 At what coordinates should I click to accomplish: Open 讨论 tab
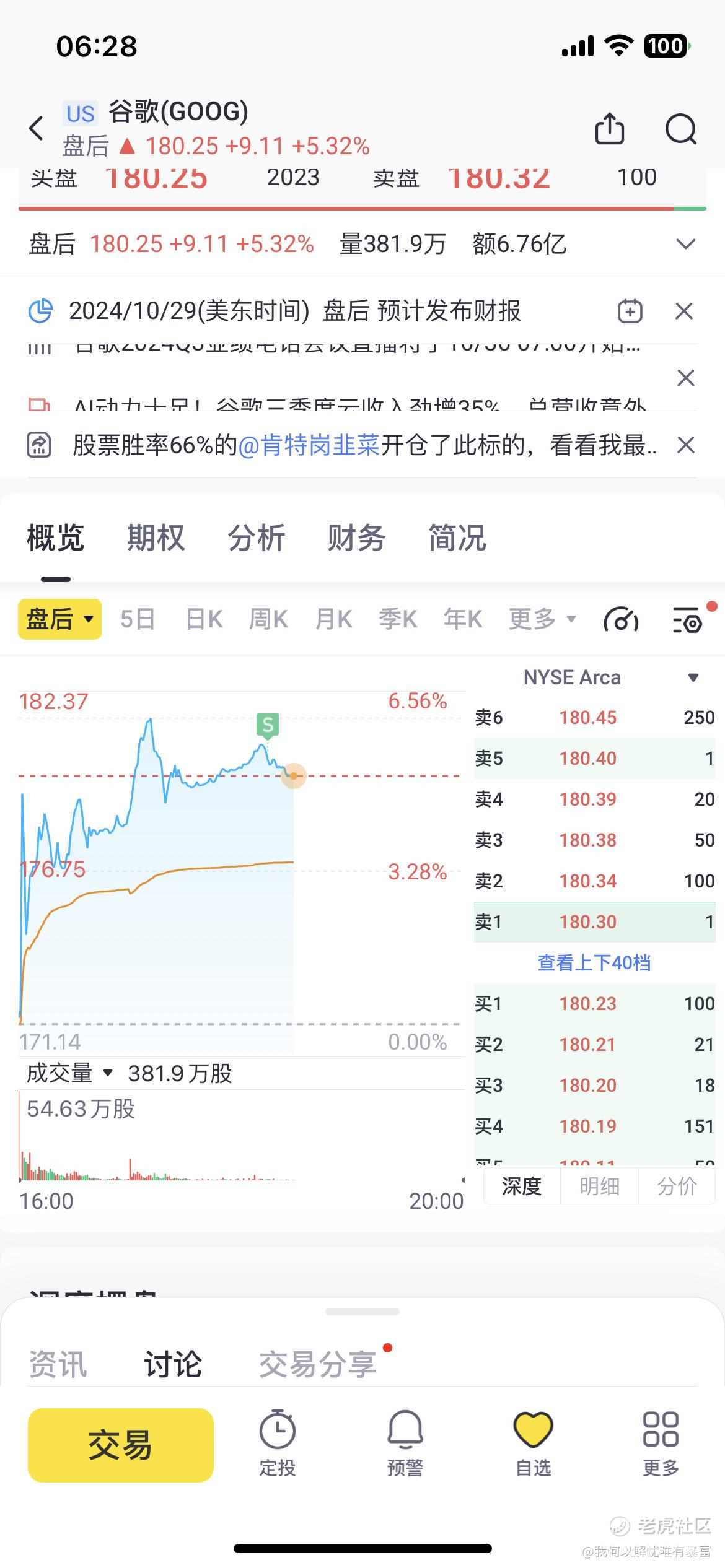tap(173, 1365)
